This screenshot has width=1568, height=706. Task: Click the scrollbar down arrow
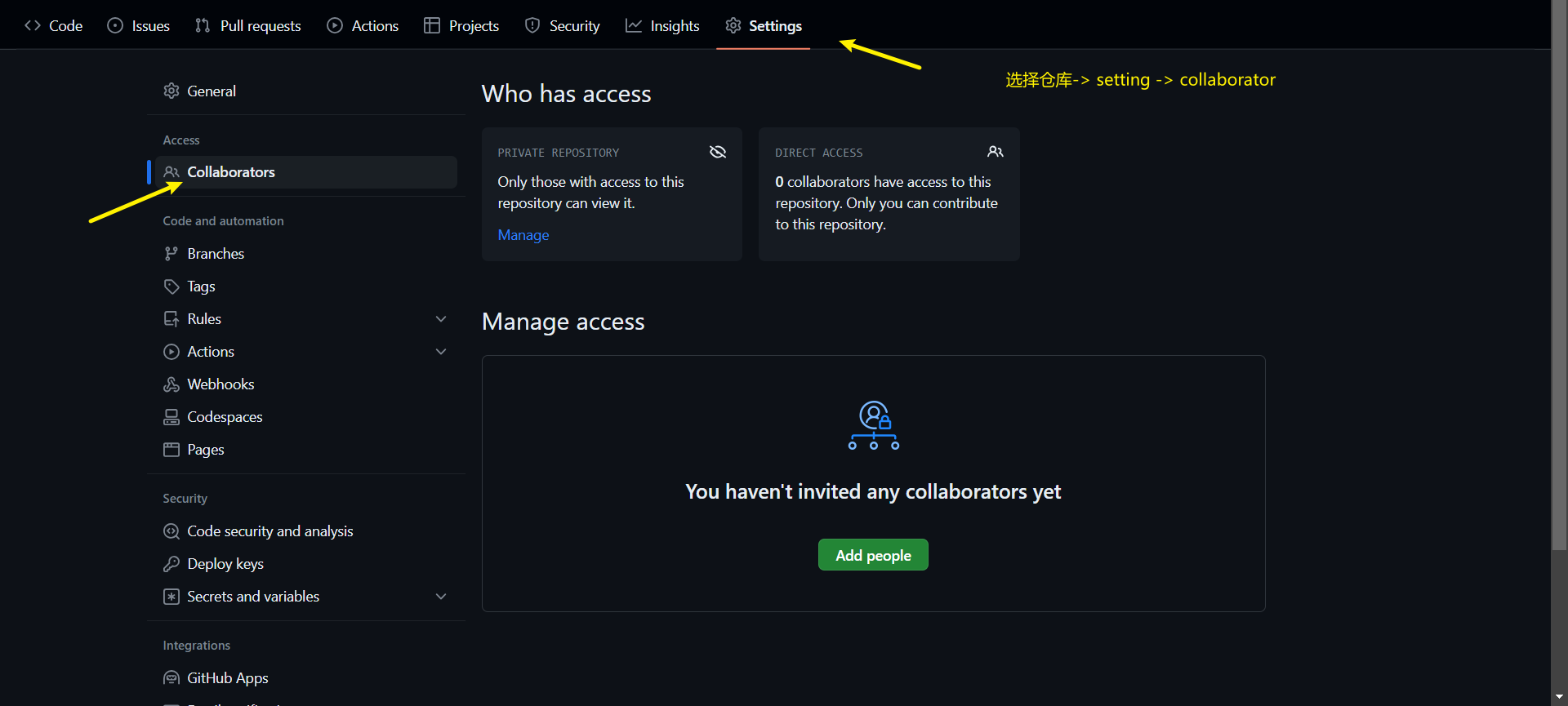(1560, 697)
